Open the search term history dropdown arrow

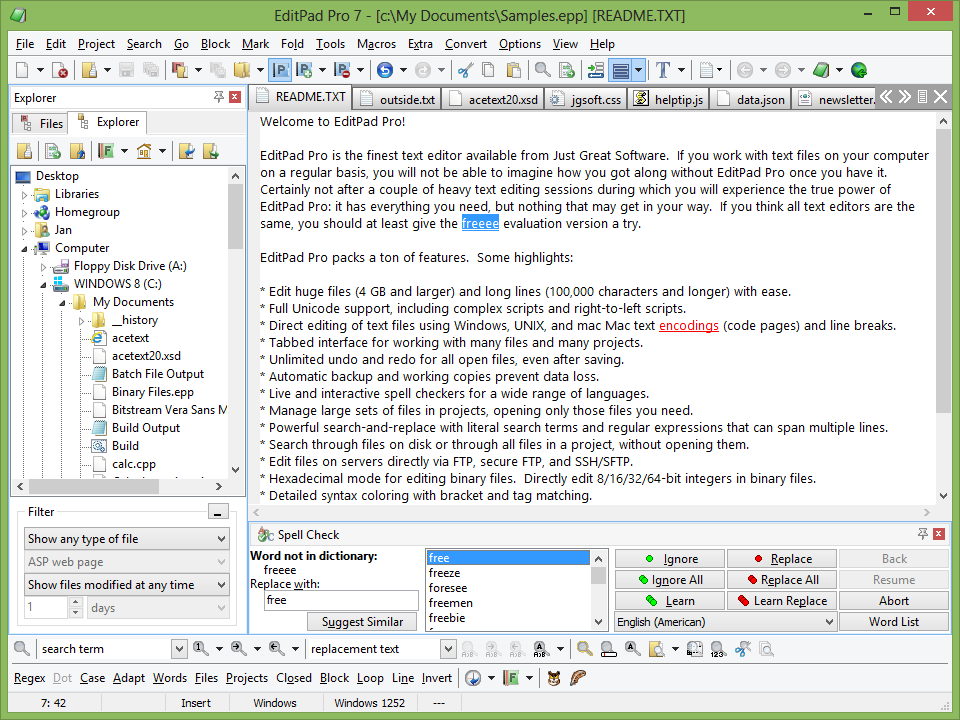pyautogui.click(x=179, y=648)
